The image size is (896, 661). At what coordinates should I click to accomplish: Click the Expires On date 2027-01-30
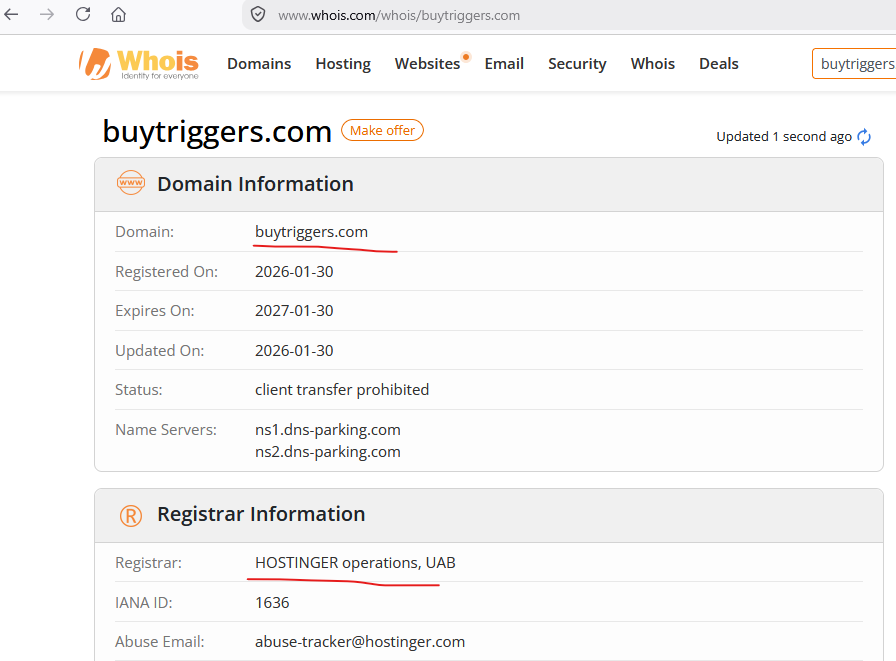click(x=294, y=311)
